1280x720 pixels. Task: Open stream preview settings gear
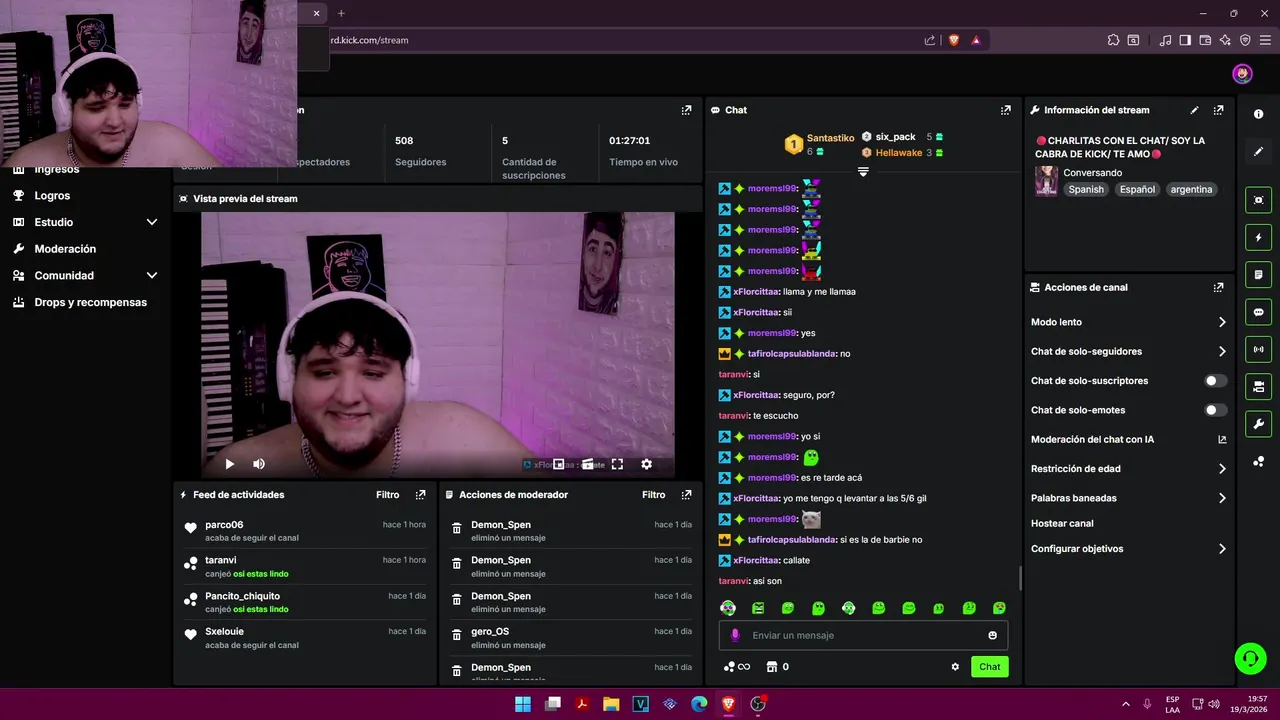(x=646, y=464)
